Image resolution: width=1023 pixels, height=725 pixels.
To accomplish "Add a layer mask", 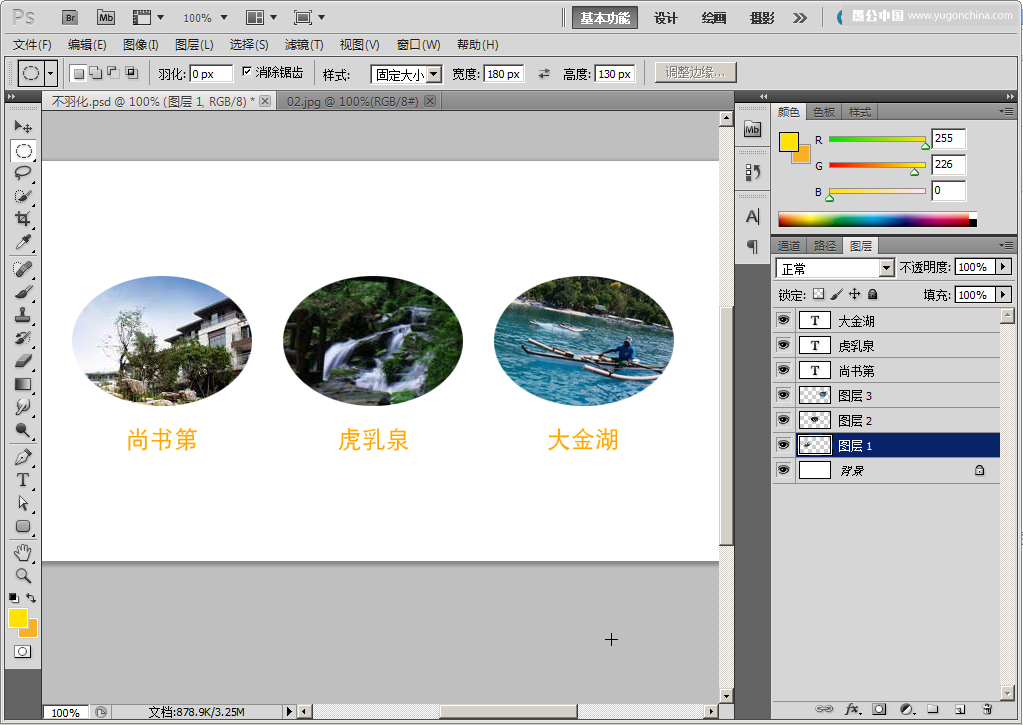I will (879, 709).
